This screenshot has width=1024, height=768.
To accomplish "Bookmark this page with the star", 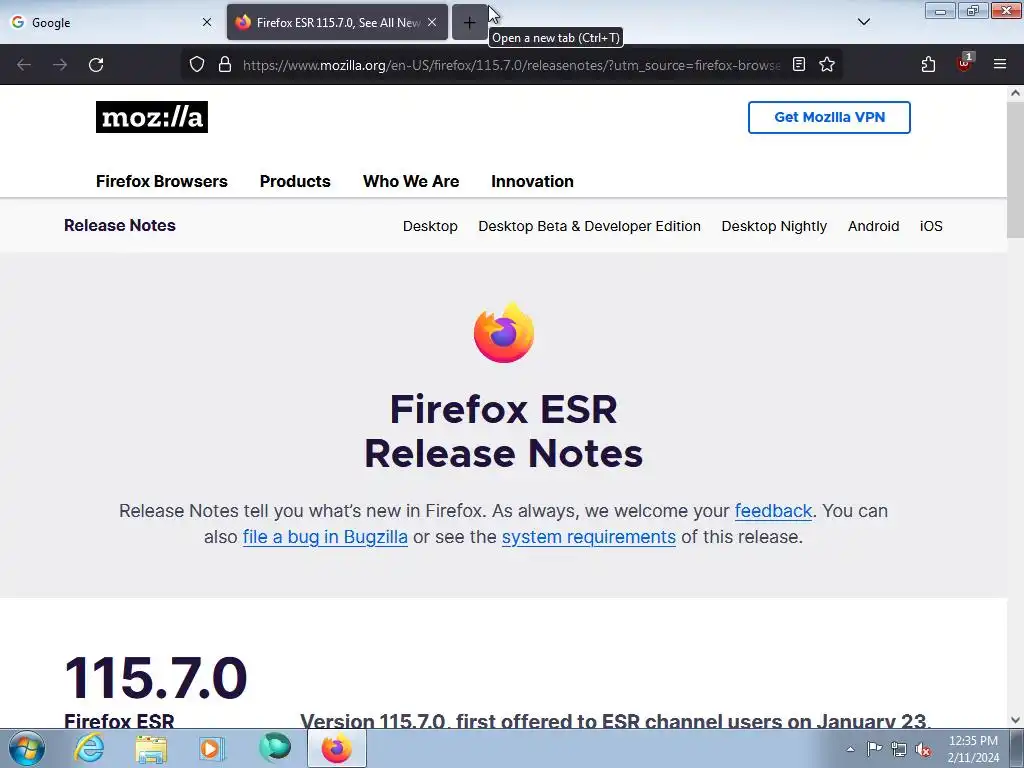I will [827, 65].
